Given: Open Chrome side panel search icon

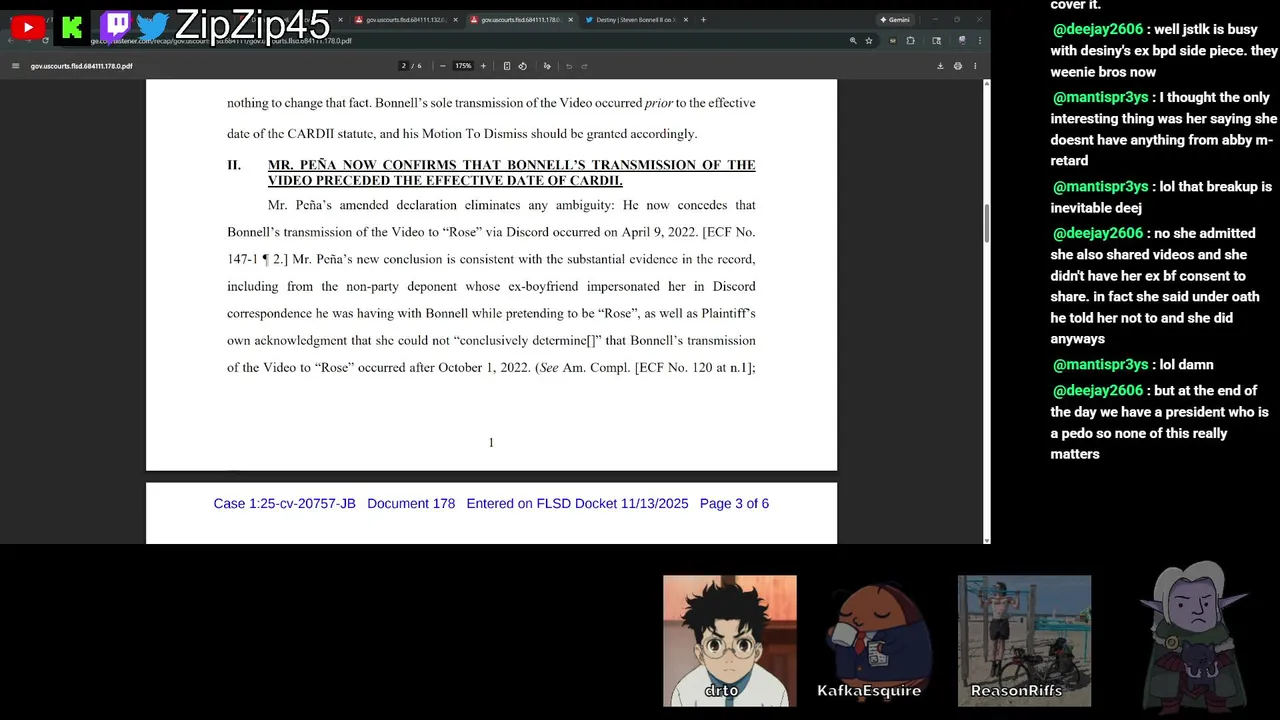Looking at the screenshot, I should (x=936, y=41).
